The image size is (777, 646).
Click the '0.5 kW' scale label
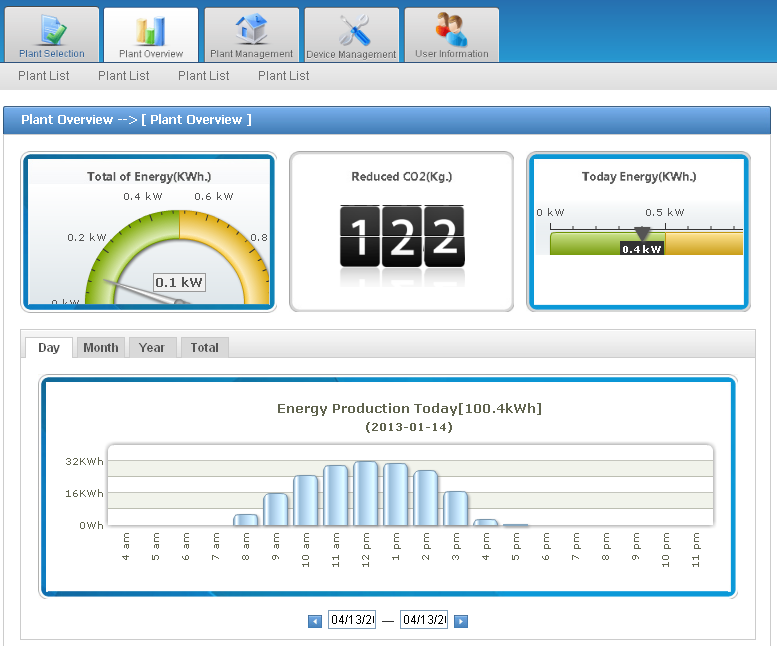pos(665,212)
